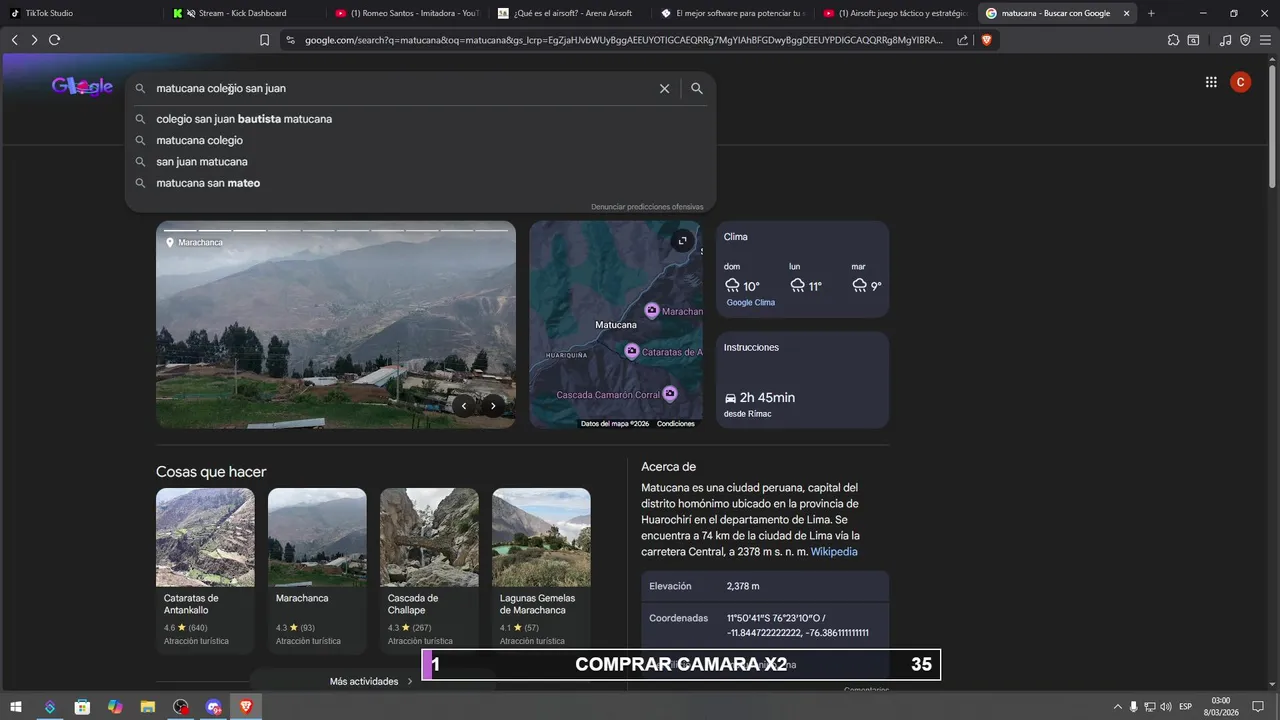Click the Matucana map preview
The width and height of the screenshot is (1280, 720).
[x=616, y=325]
